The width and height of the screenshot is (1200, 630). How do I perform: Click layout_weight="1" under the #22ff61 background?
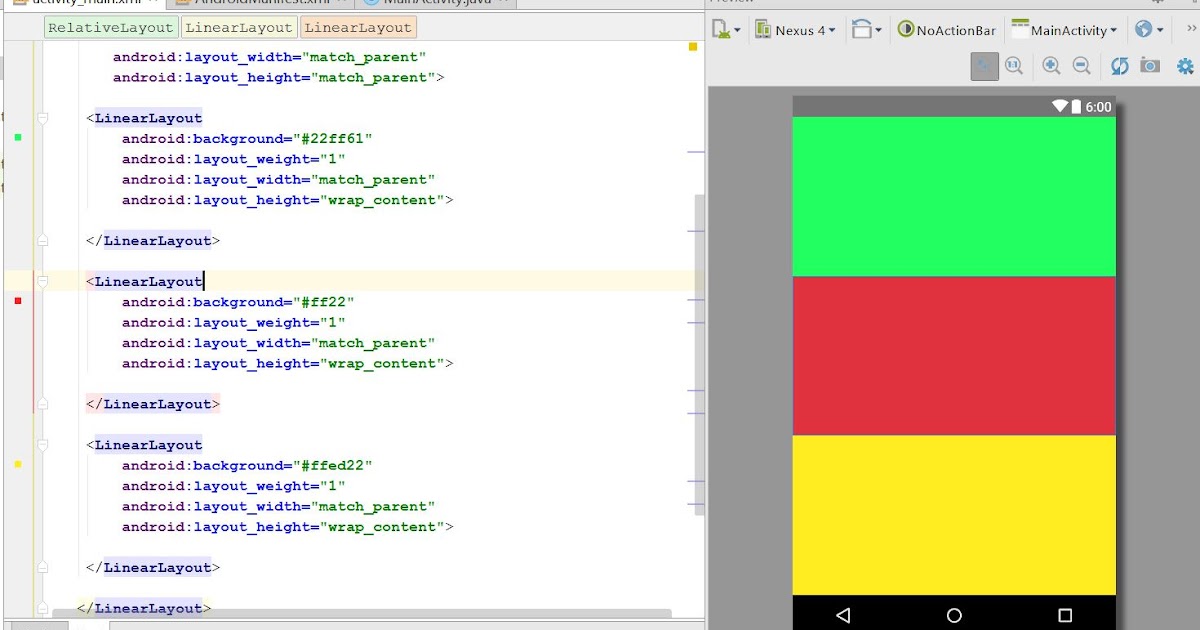[233, 159]
